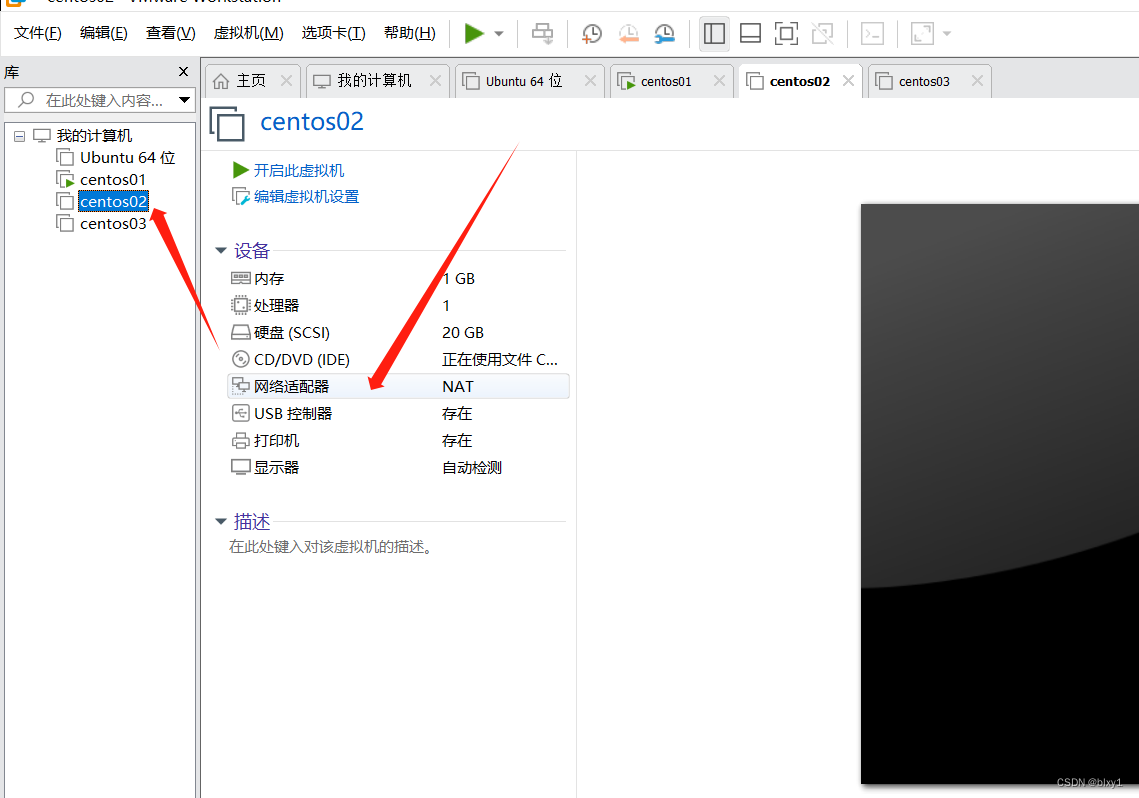Click the revert to snapshot icon
This screenshot has width=1139, height=798.
point(628,33)
